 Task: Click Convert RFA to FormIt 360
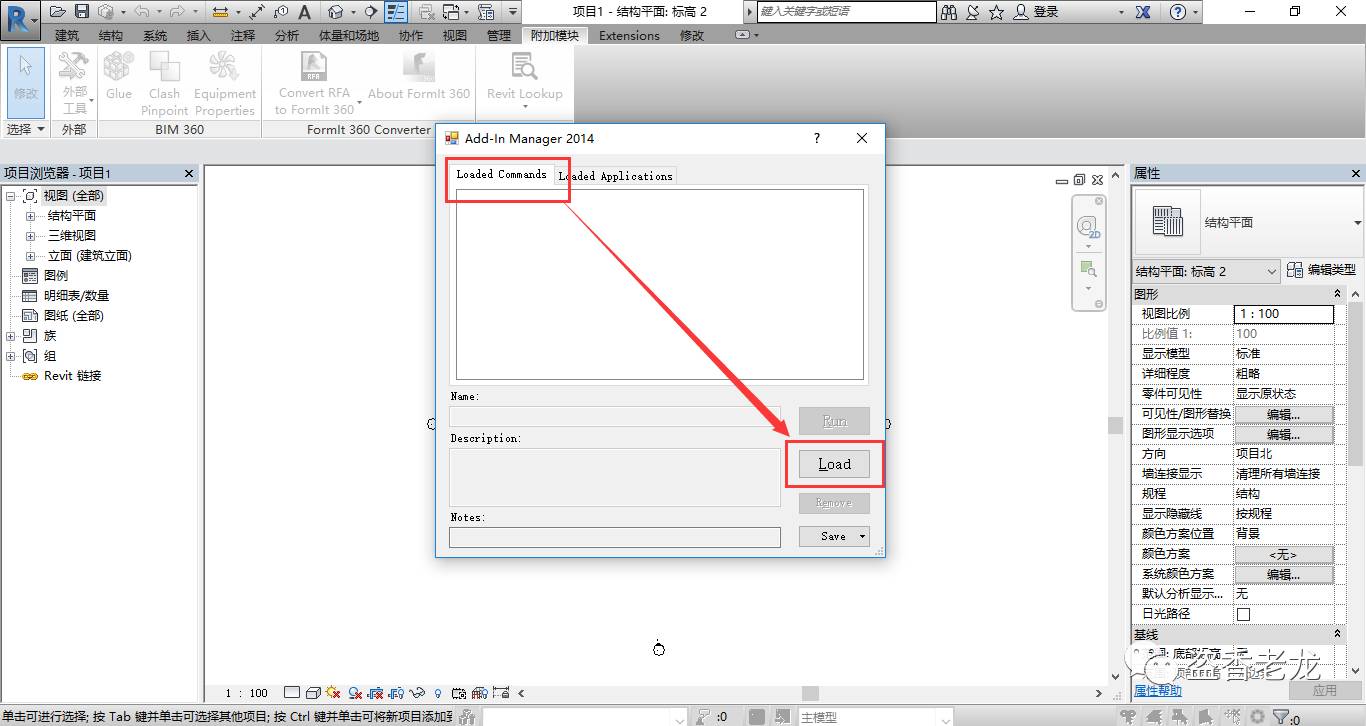click(x=314, y=82)
